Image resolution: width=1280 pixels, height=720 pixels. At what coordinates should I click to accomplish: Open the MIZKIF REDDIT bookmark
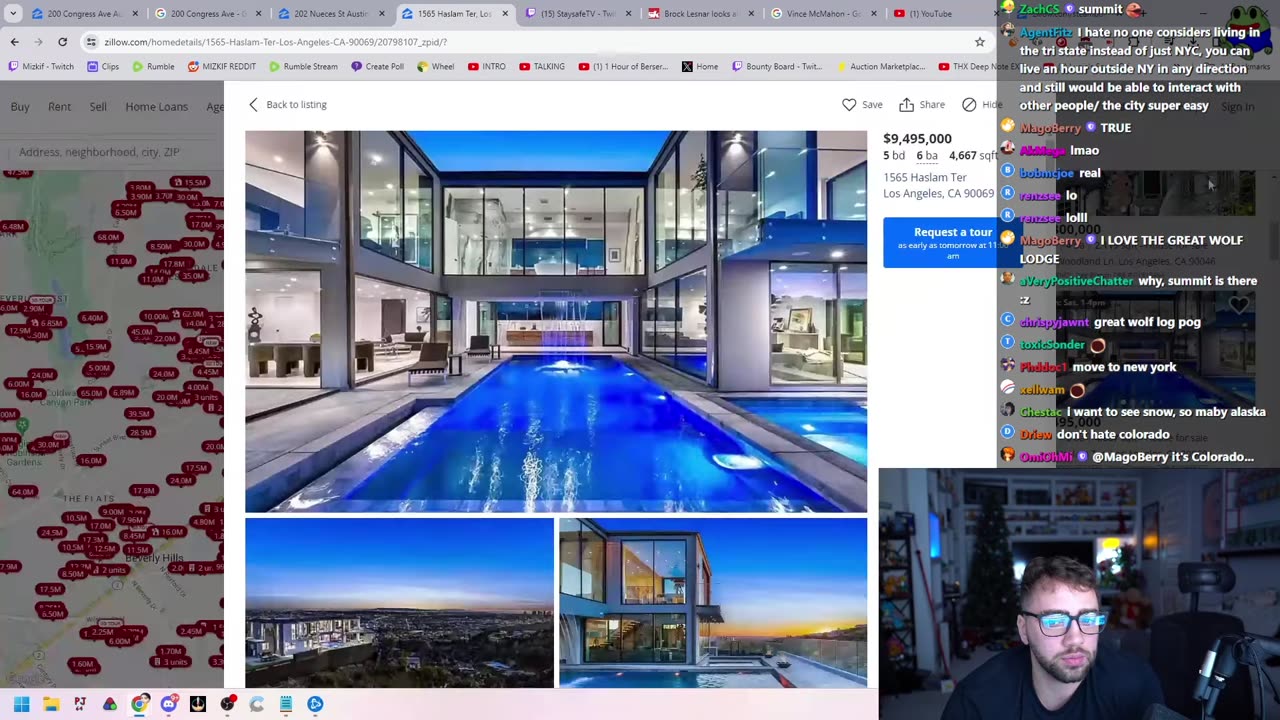222,67
